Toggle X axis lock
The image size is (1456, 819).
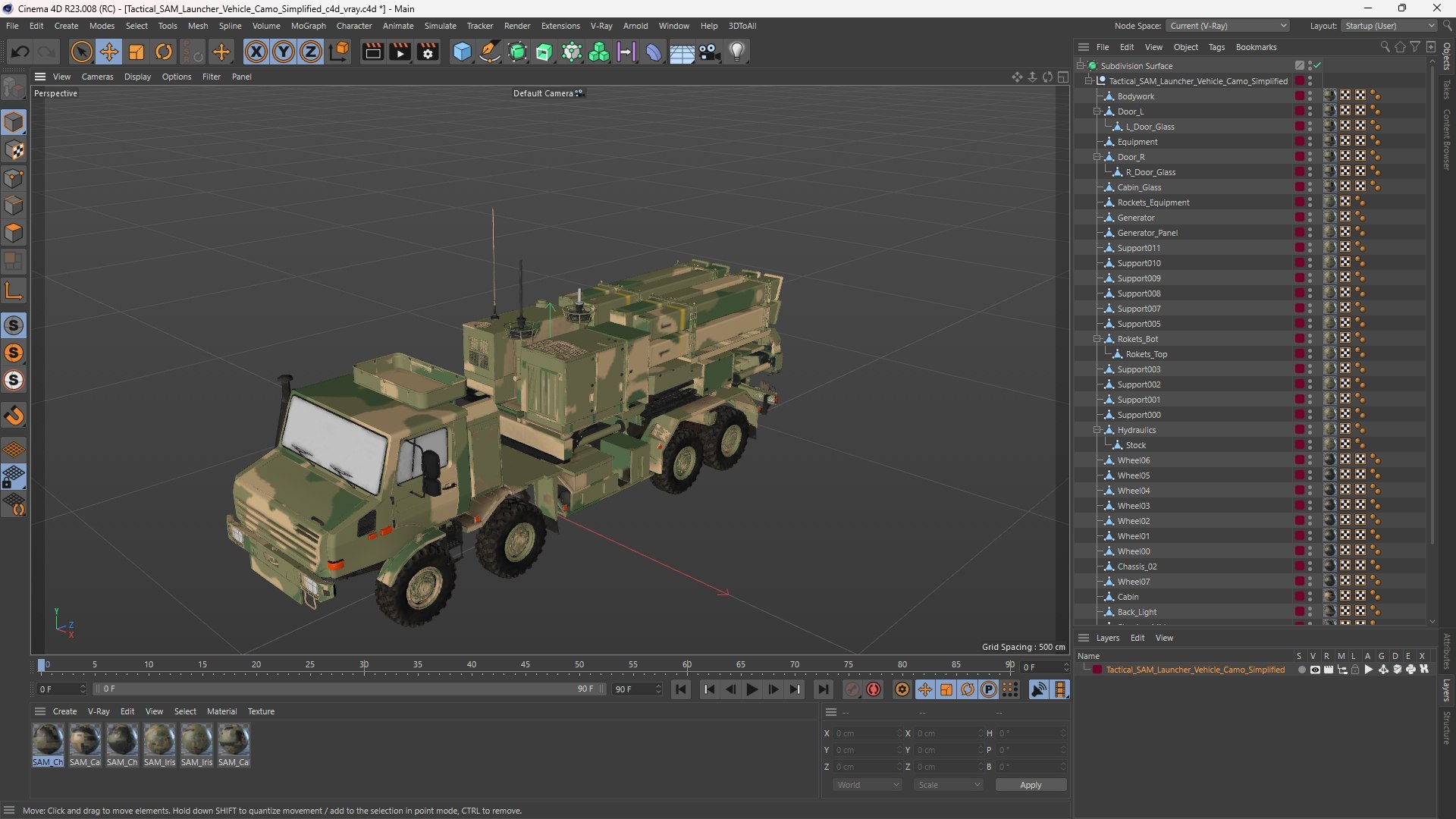[x=256, y=52]
